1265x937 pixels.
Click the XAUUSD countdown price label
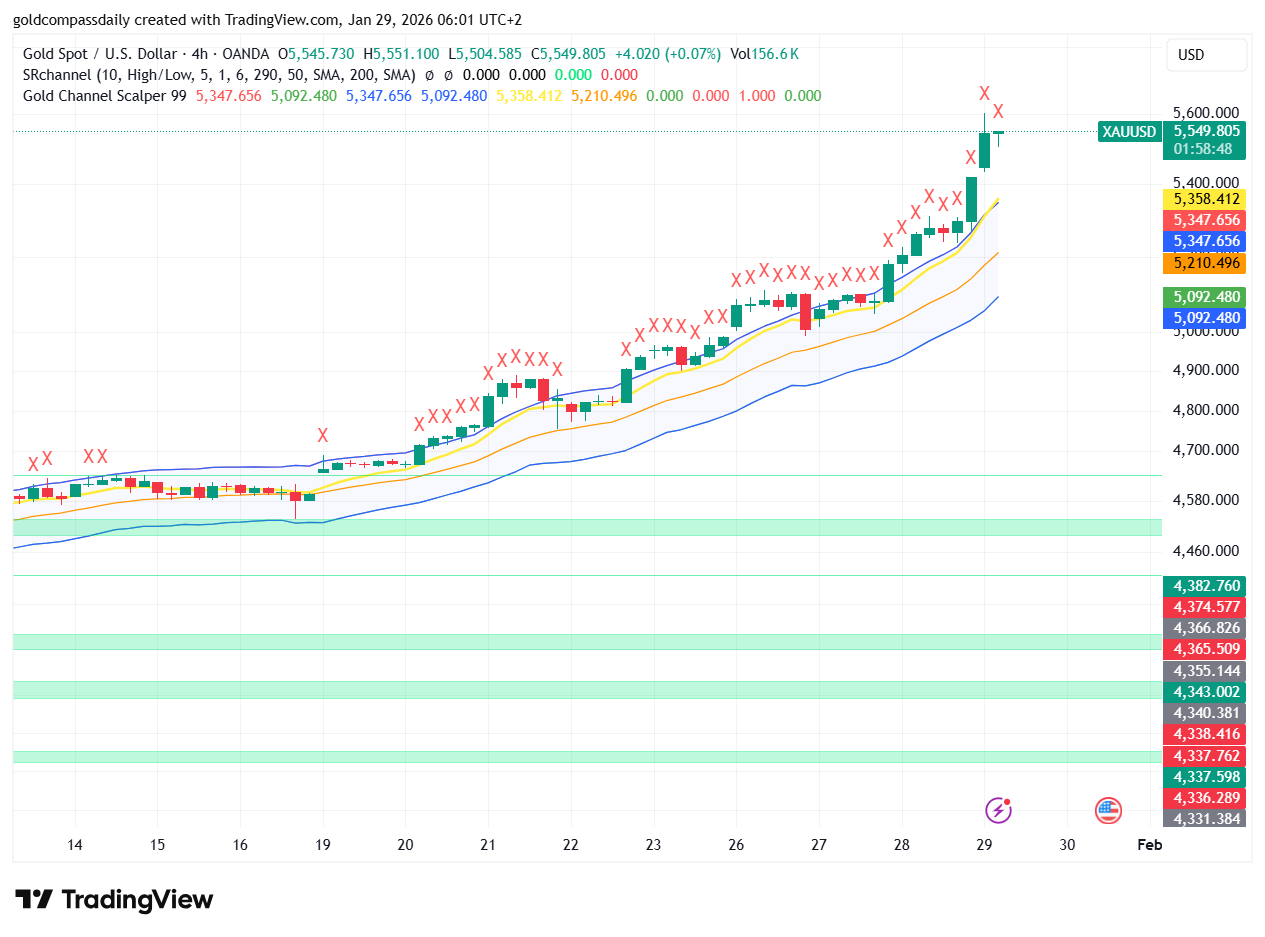tap(1205, 140)
